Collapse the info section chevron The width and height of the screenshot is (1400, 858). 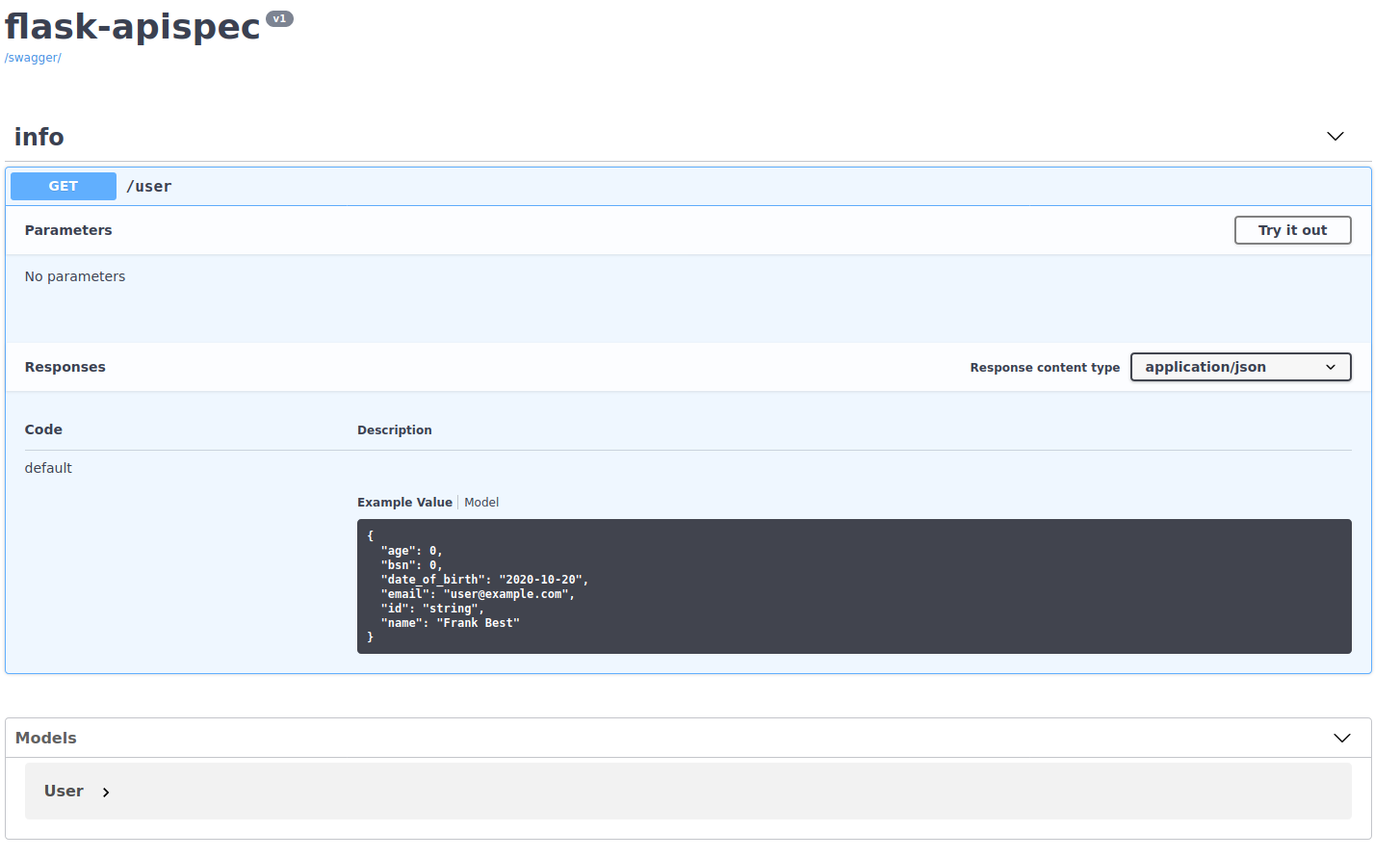coord(1335,137)
